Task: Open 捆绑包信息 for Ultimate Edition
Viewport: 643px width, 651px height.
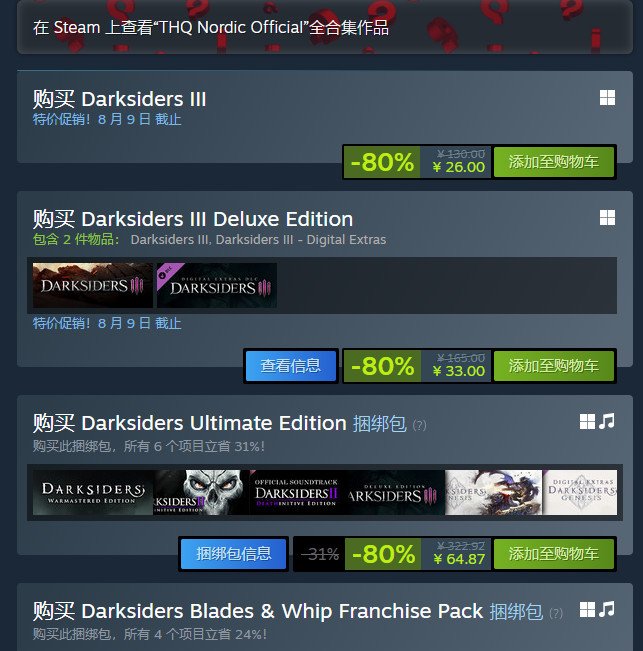Action: (x=234, y=554)
